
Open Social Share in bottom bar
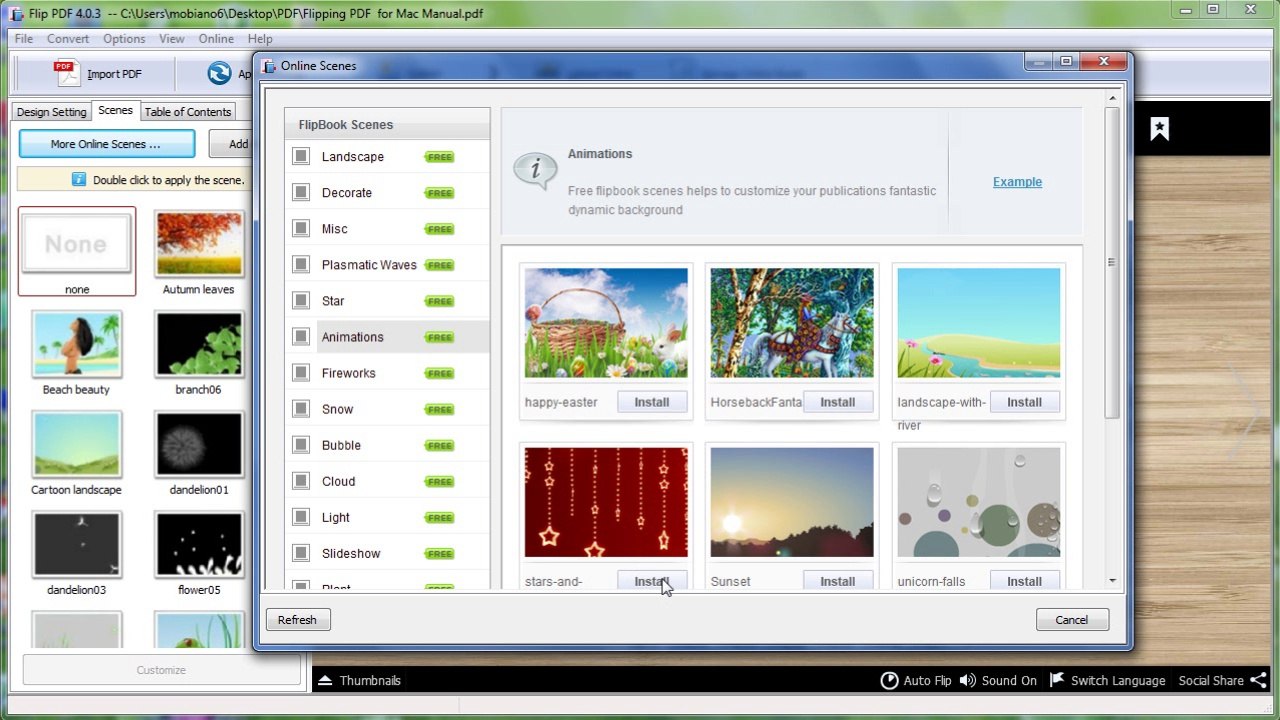(x=1222, y=680)
